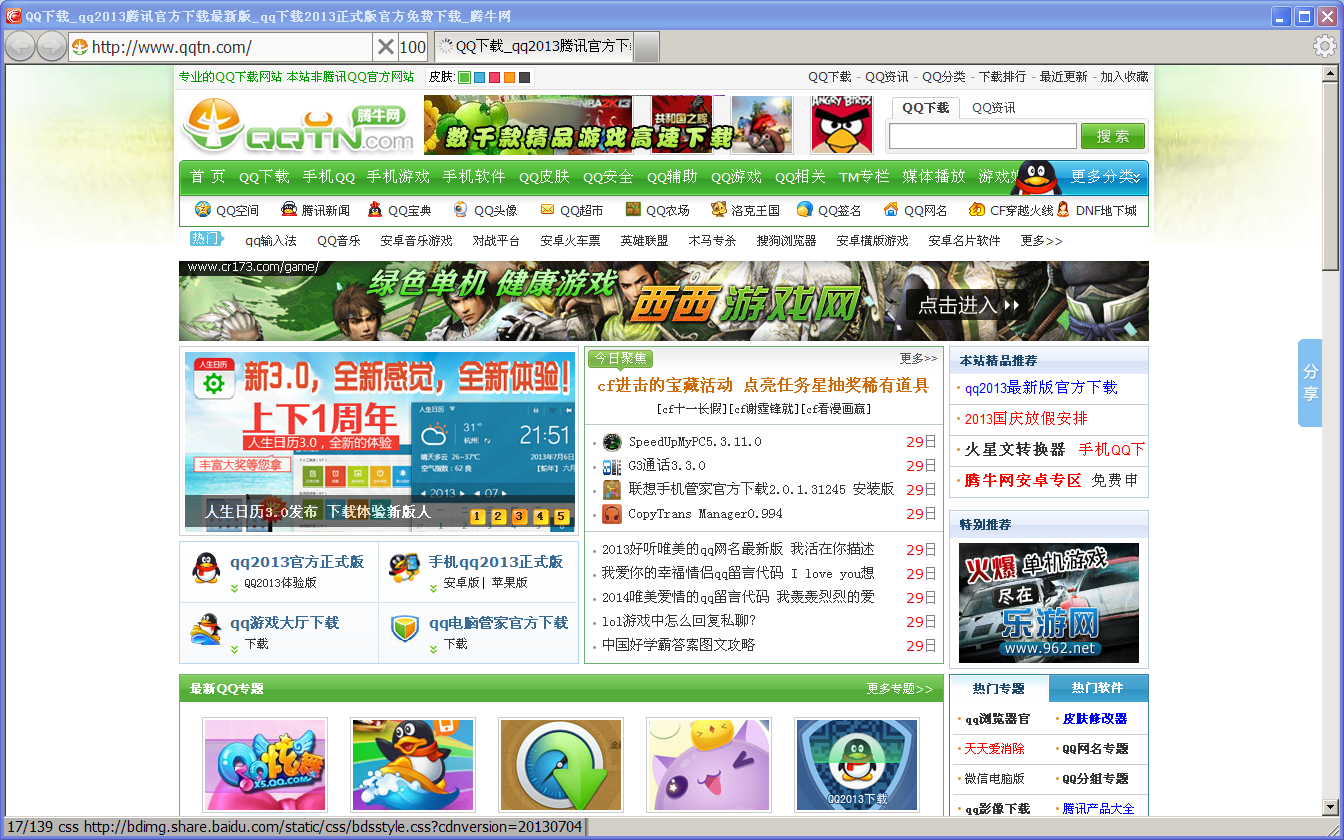Image resolution: width=1344 pixels, height=840 pixels.
Task: Expand the 更多>> hot keywords link
Action: click(1041, 241)
